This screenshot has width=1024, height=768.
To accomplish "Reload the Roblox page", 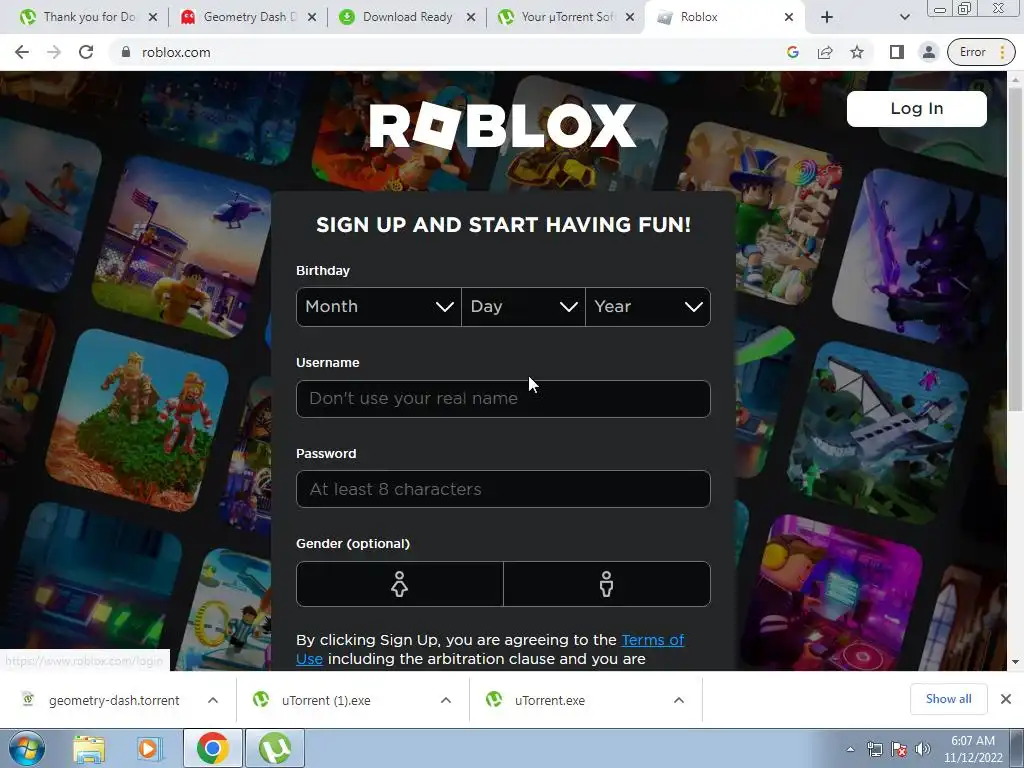I will tap(86, 52).
